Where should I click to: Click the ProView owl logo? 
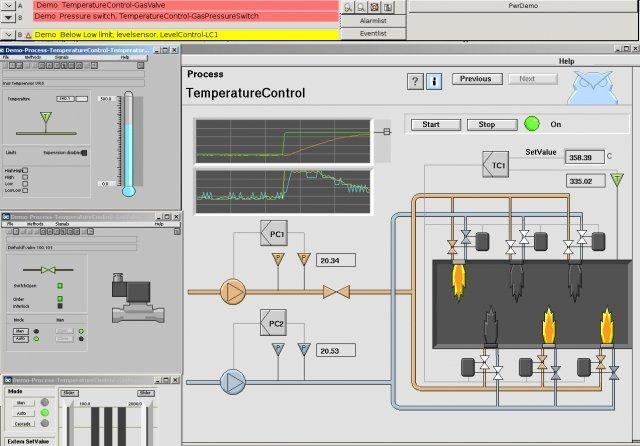point(593,88)
